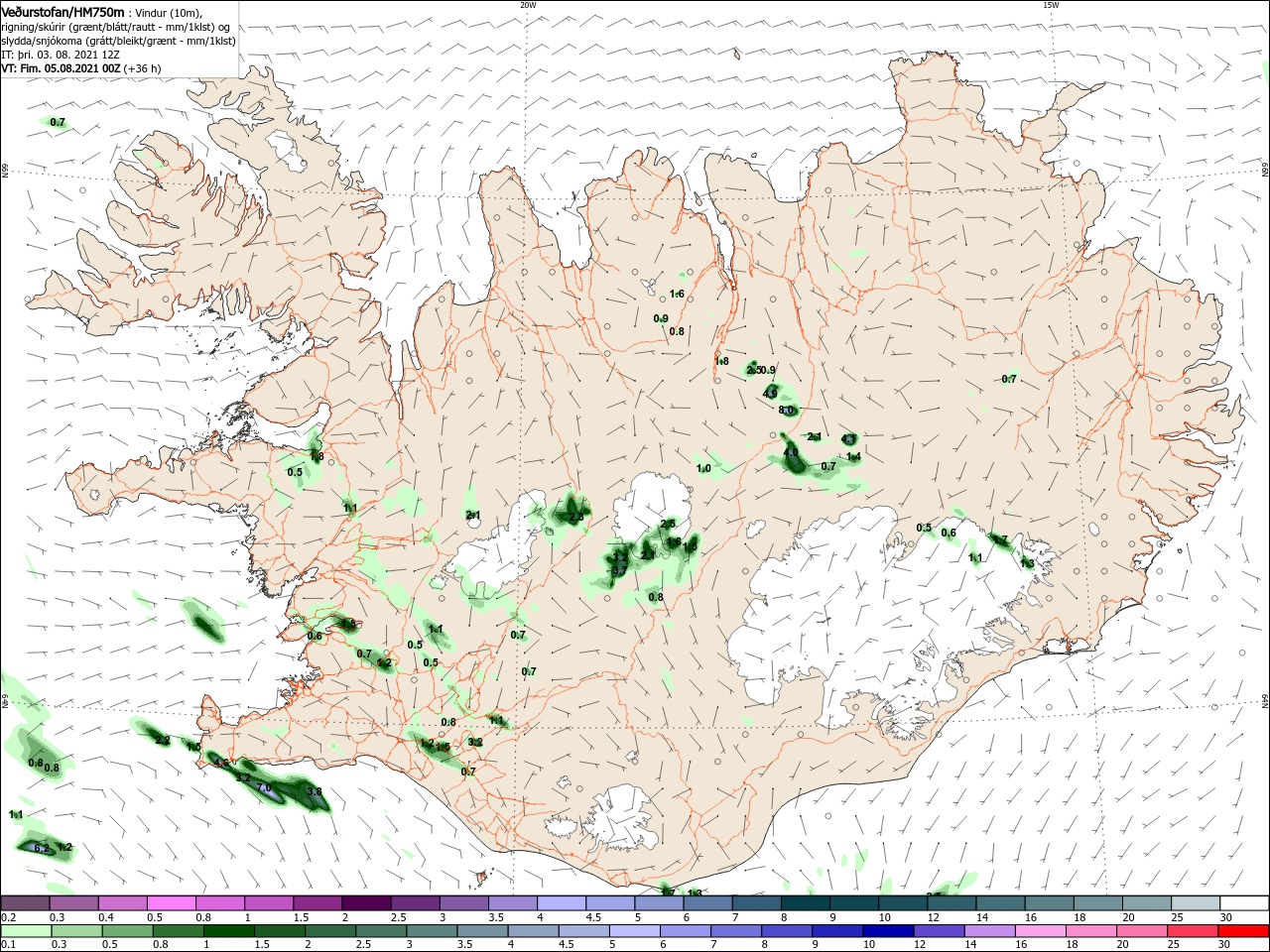Pick upper legend white swatch at 30

1244,902
